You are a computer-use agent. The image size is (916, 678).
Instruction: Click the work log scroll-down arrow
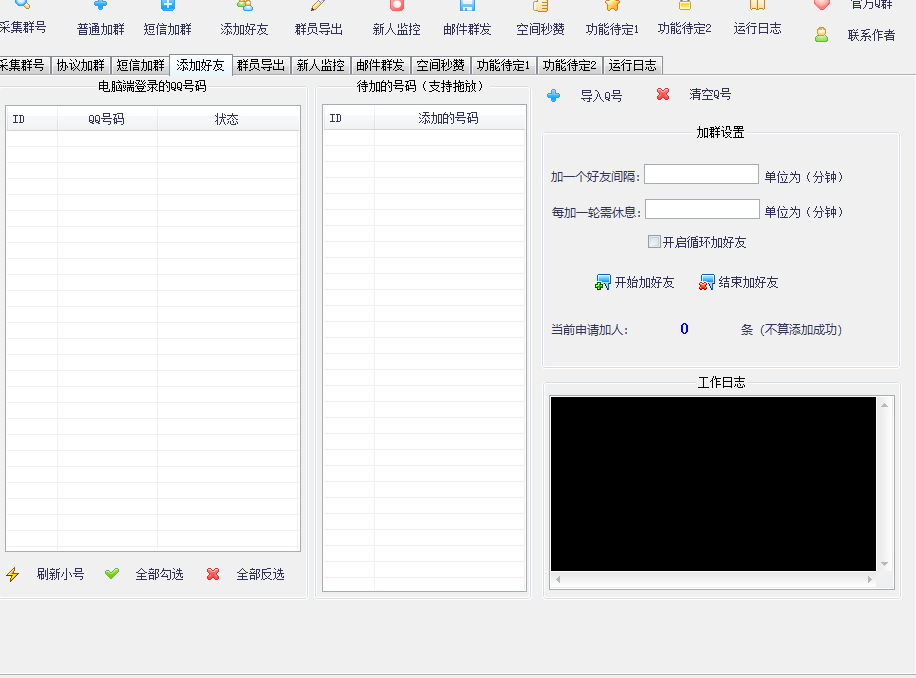(x=884, y=564)
